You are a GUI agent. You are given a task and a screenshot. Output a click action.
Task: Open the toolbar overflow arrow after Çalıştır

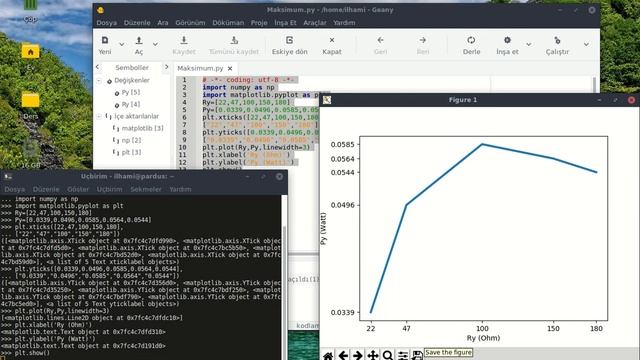[x=586, y=44]
